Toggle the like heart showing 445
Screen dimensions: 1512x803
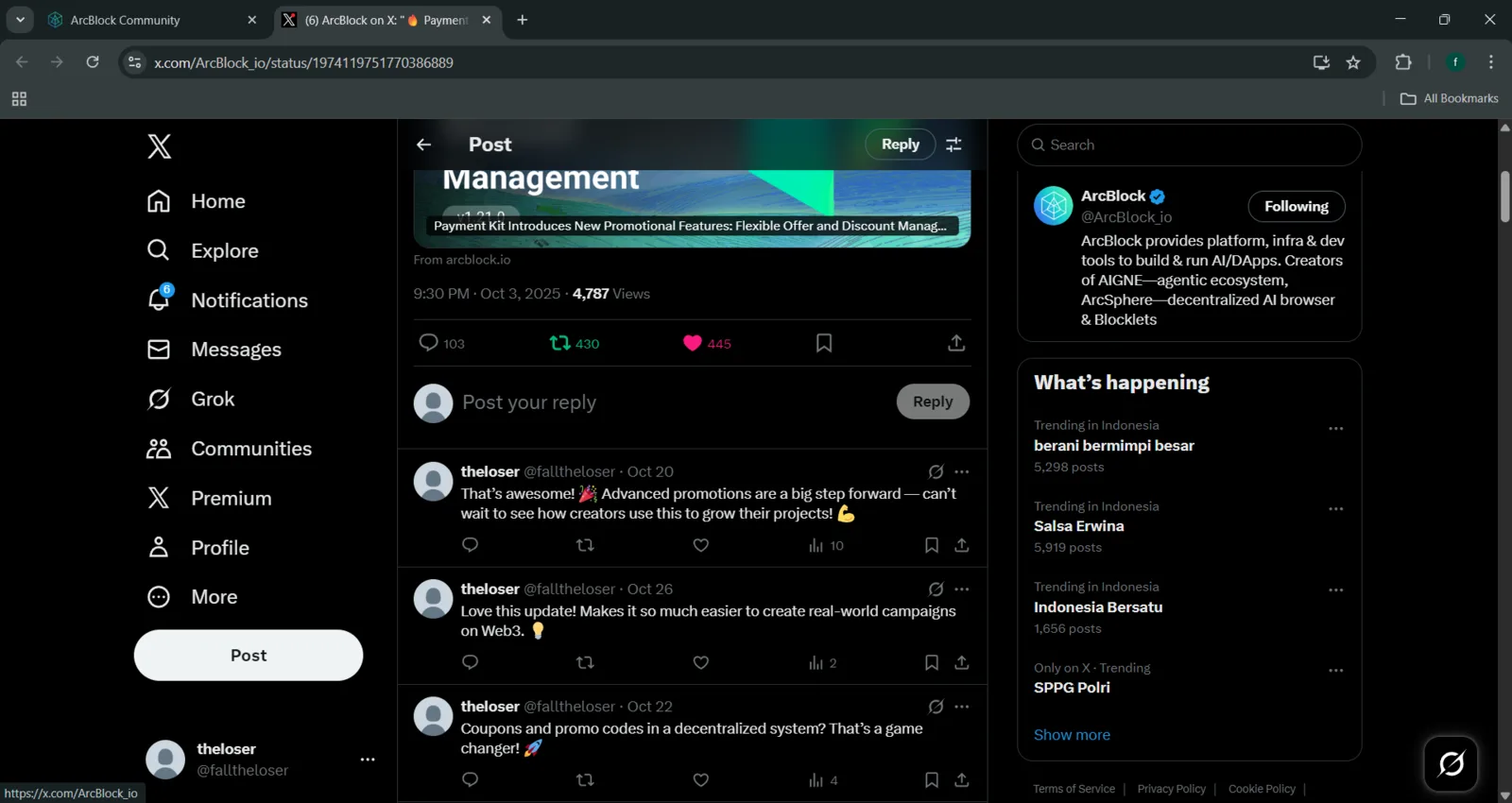[707, 343]
